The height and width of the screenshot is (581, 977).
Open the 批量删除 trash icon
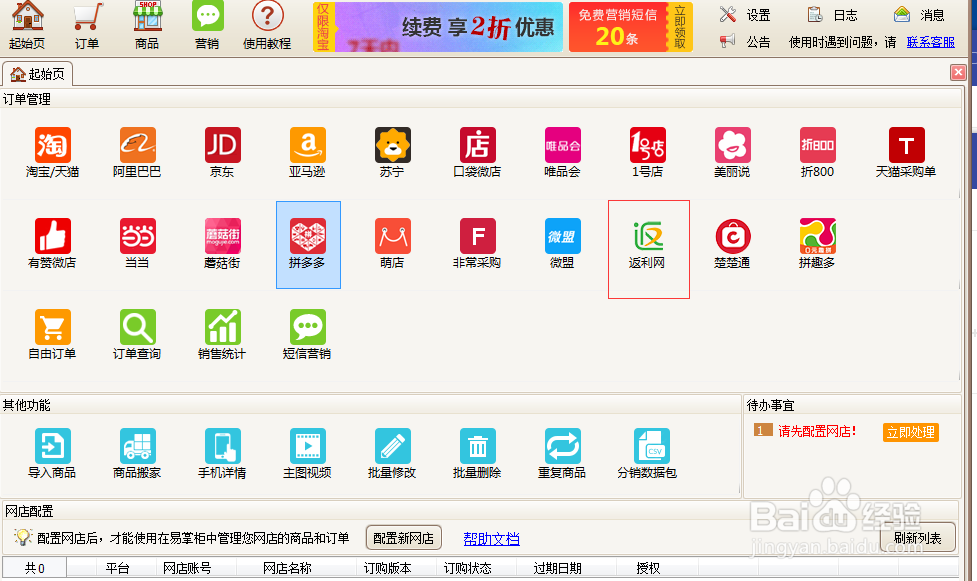(x=477, y=454)
